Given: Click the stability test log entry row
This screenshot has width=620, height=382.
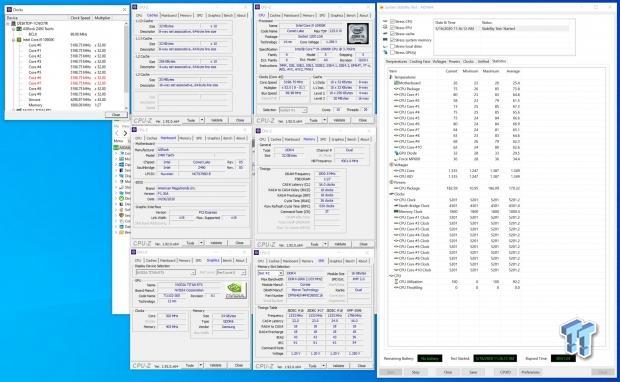Looking at the screenshot, I should coord(502,28).
